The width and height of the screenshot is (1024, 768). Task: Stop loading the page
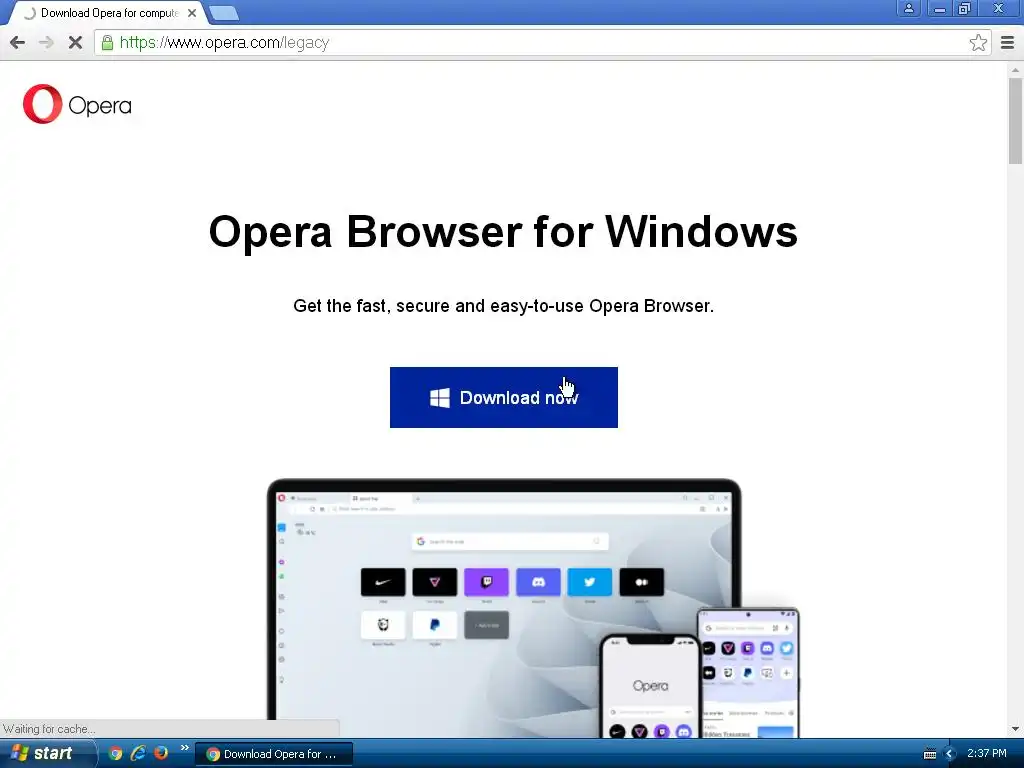tap(75, 43)
